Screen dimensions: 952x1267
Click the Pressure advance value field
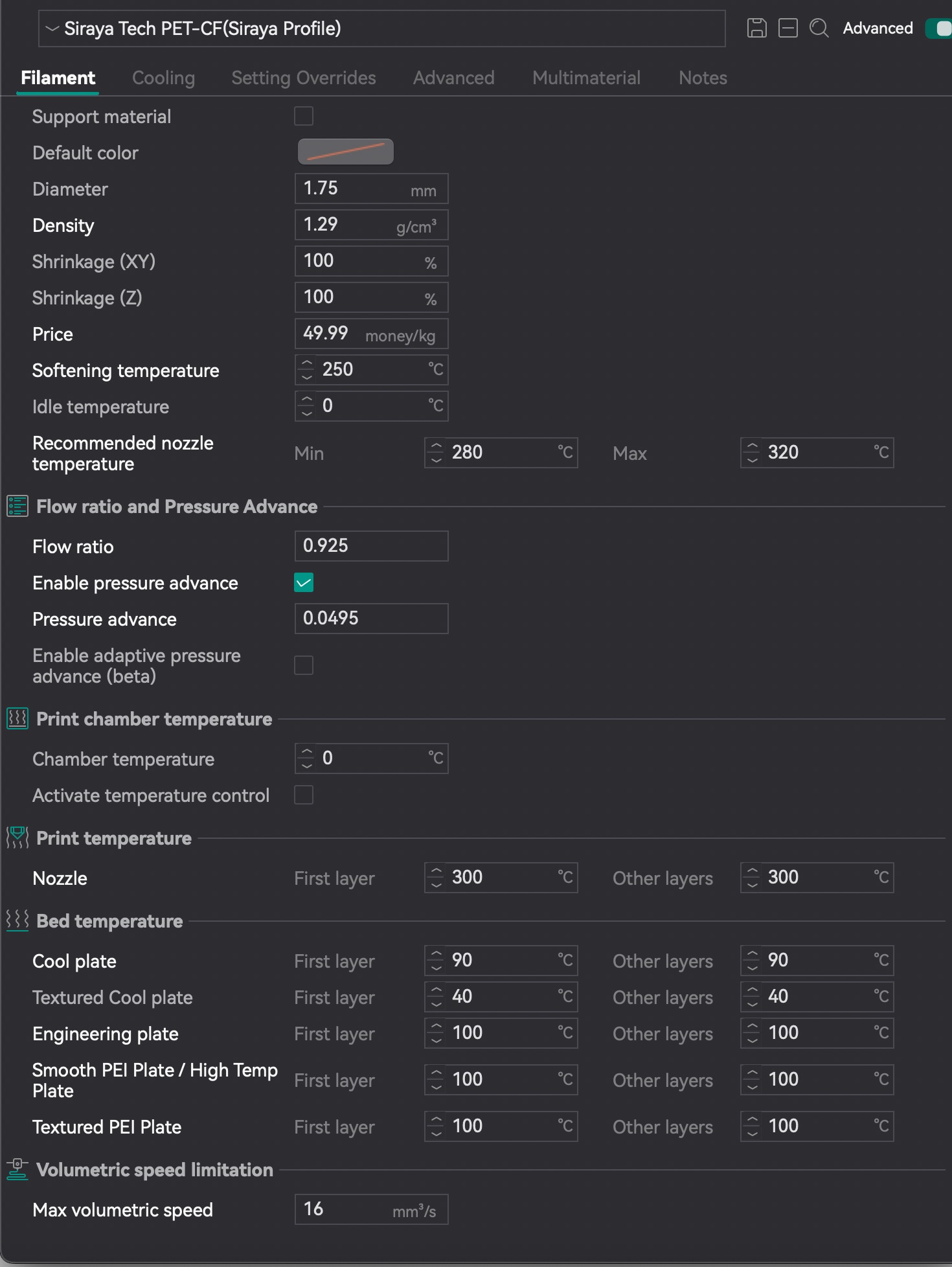(372, 619)
